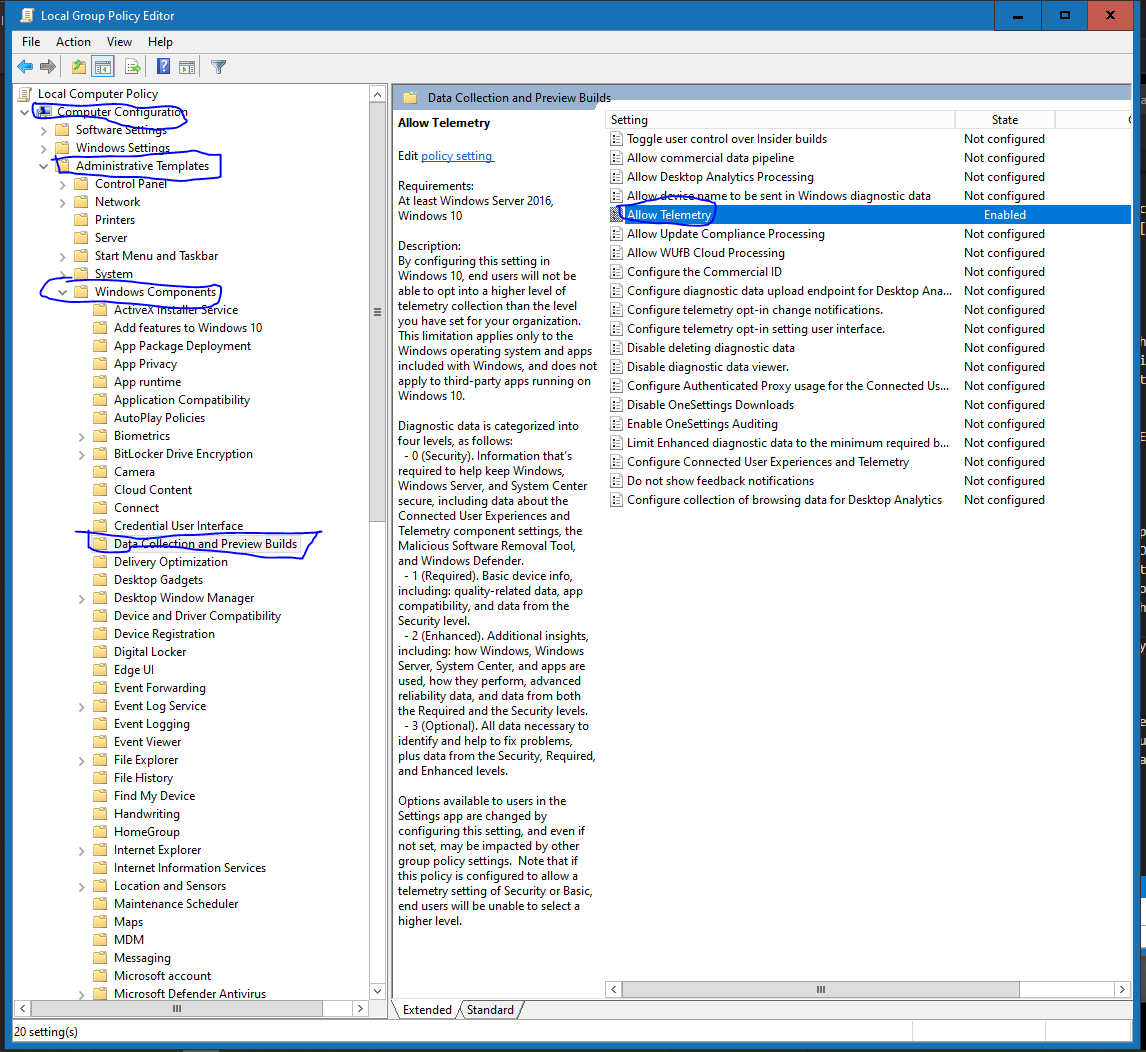
Task: Expand the Windows Settings node
Action: point(44,148)
